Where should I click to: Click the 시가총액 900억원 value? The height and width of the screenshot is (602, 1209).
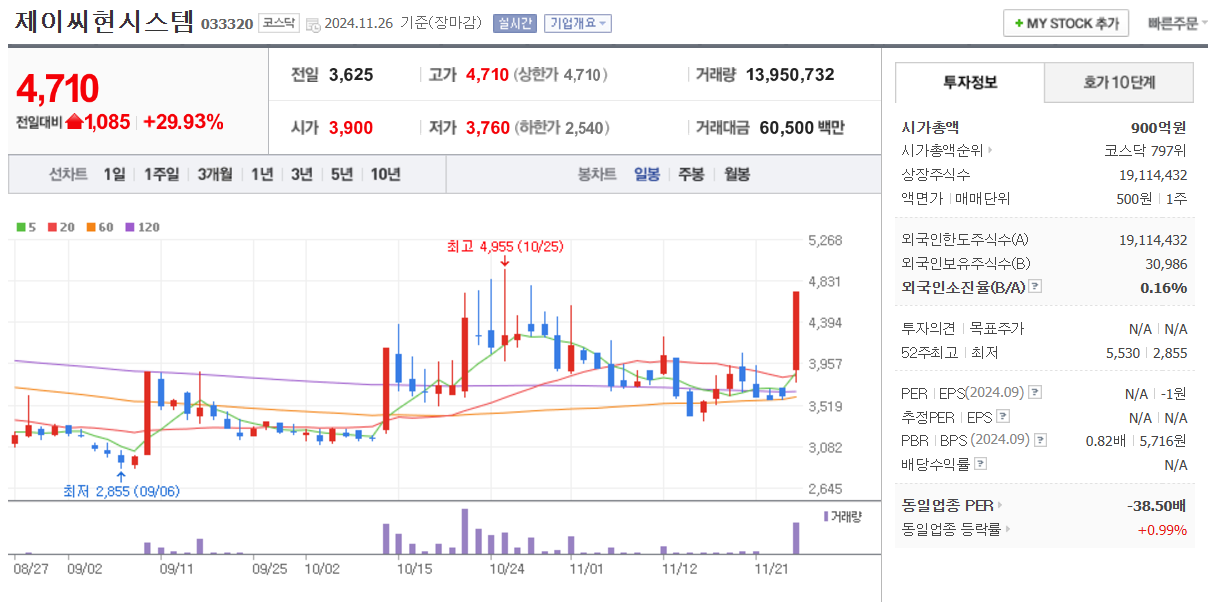point(1158,127)
